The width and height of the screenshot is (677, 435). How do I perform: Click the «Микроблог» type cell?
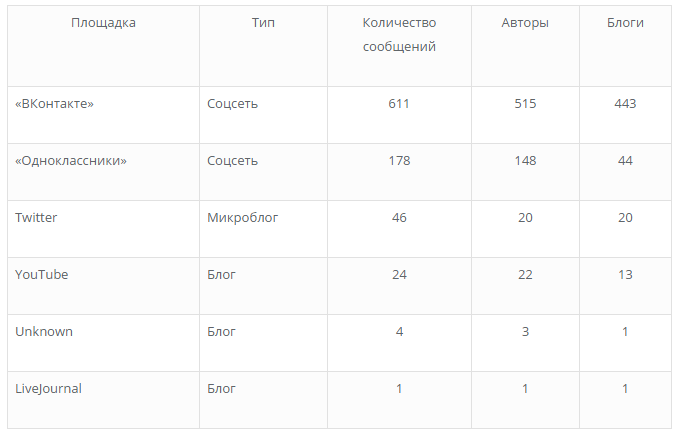coord(241,218)
